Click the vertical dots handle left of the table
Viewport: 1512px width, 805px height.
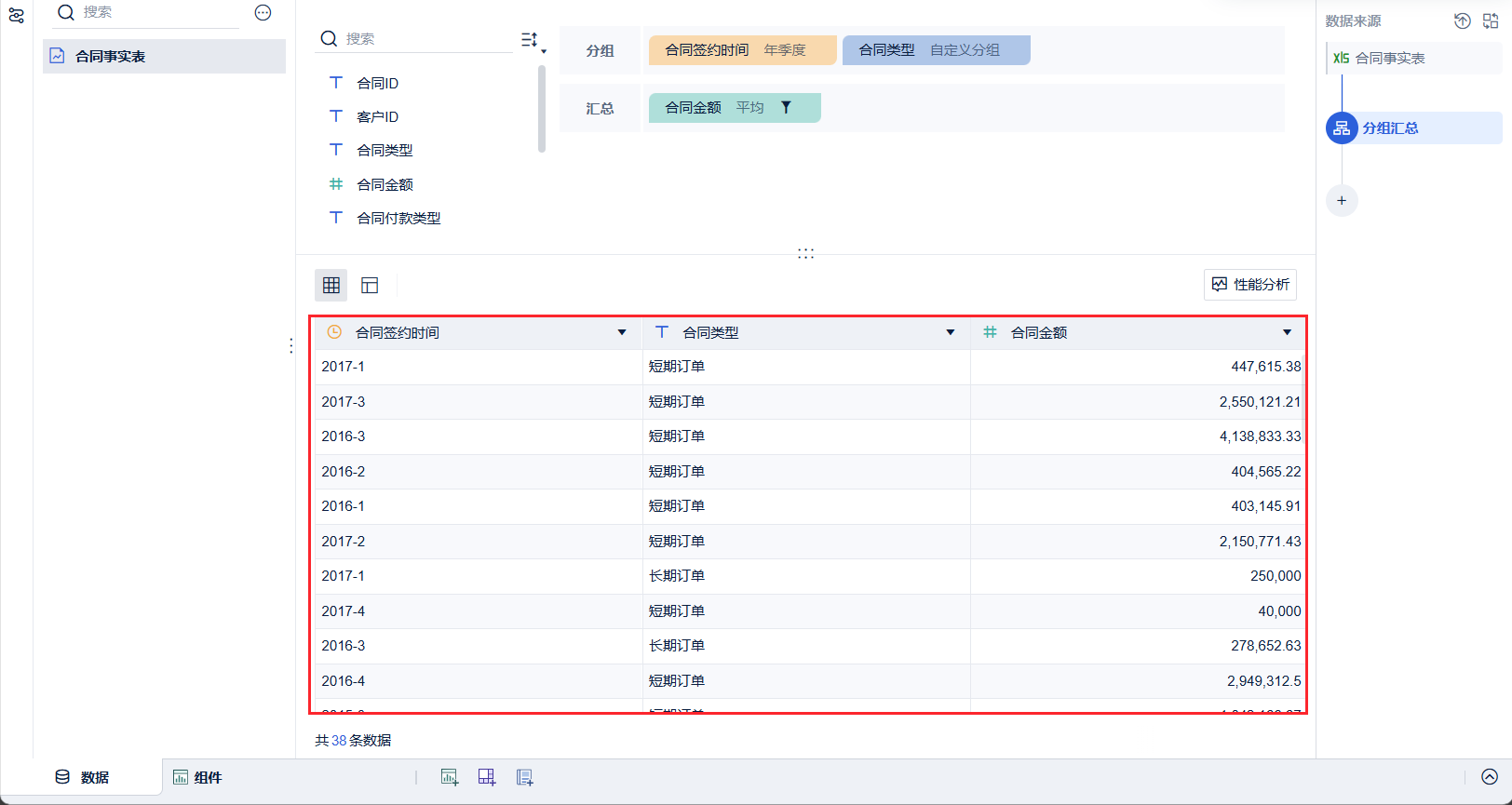(291, 345)
